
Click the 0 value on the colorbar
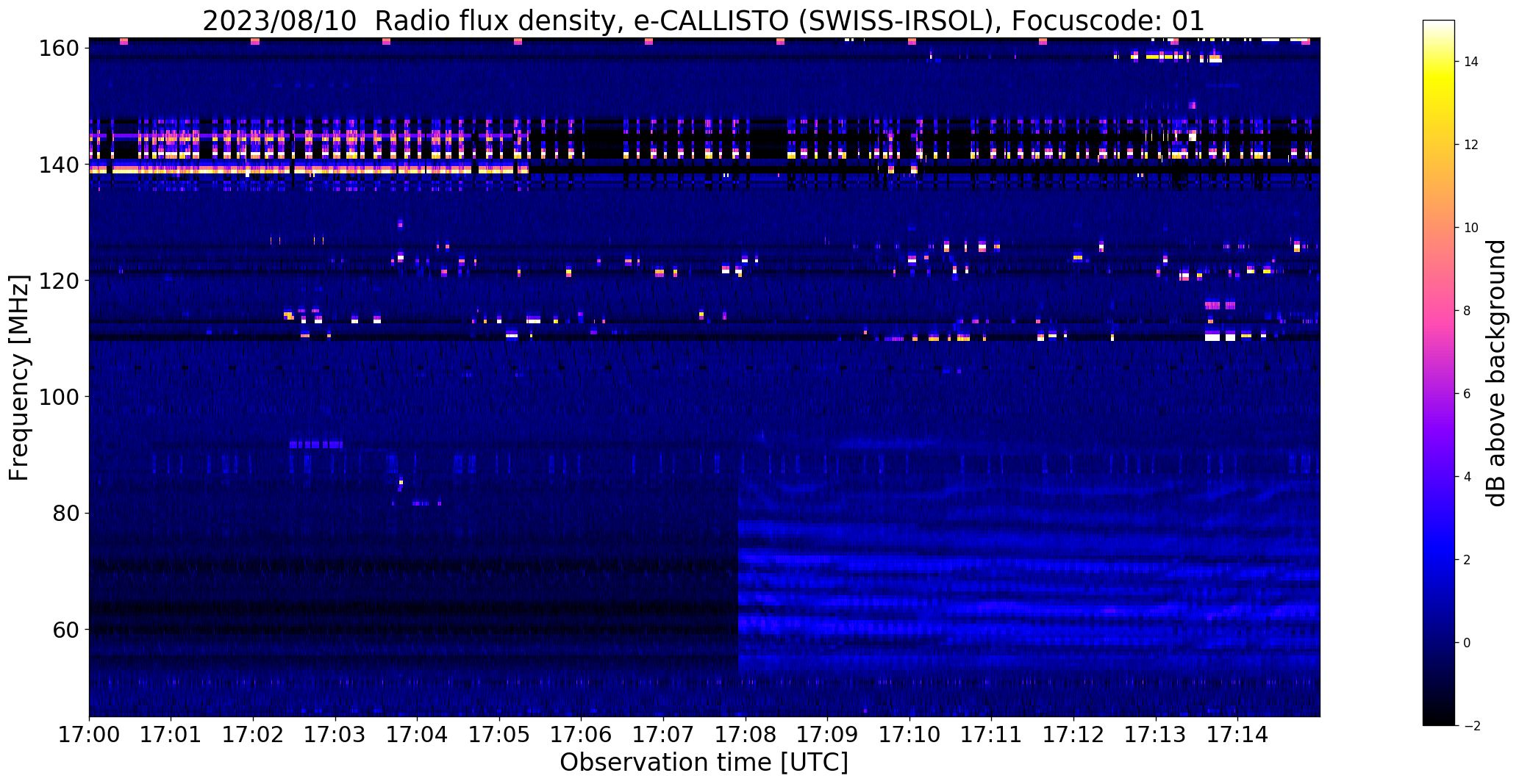1467,643
